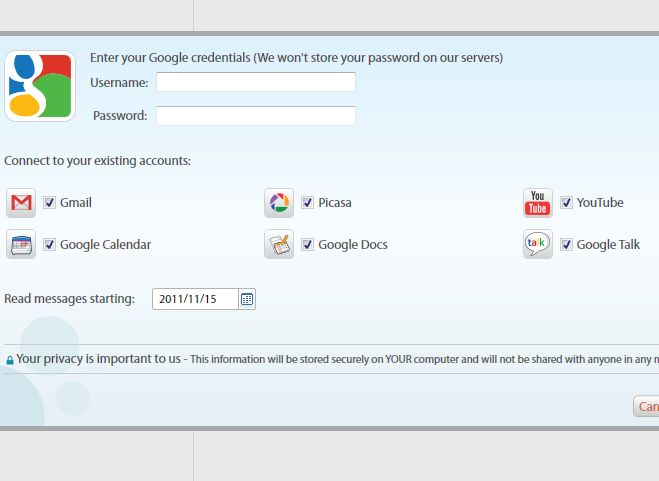
Task: Click the YouTube icon
Action: [x=538, y=203]
